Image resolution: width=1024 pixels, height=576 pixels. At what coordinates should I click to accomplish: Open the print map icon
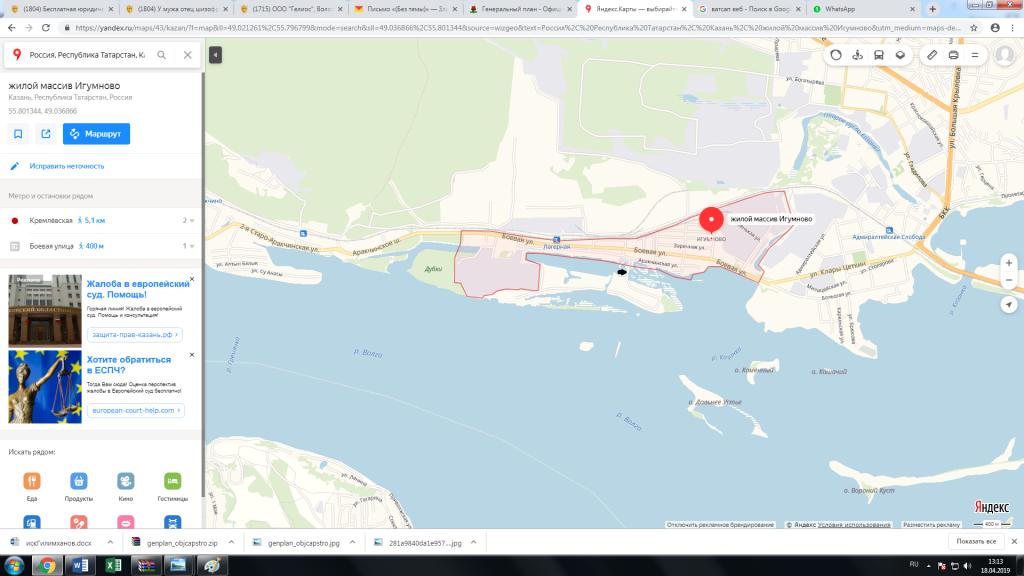click(953, 55)
